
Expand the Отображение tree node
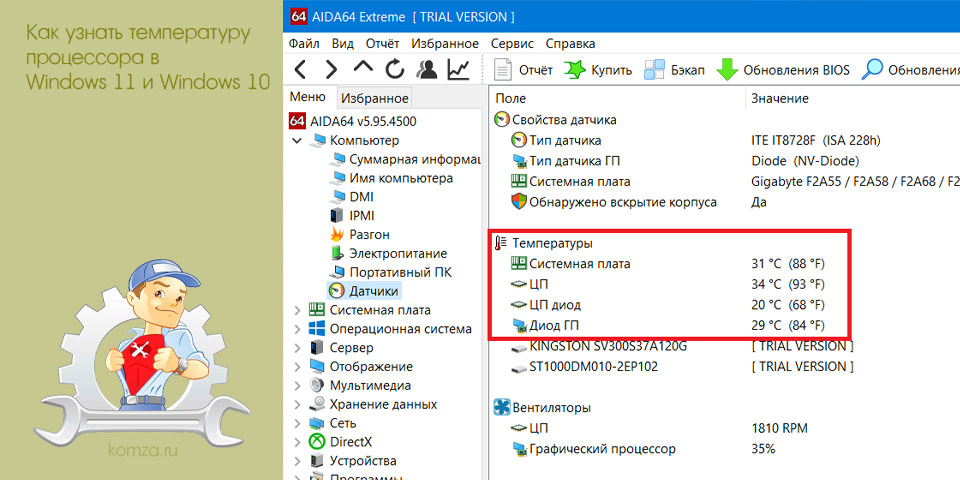point(297,367)
